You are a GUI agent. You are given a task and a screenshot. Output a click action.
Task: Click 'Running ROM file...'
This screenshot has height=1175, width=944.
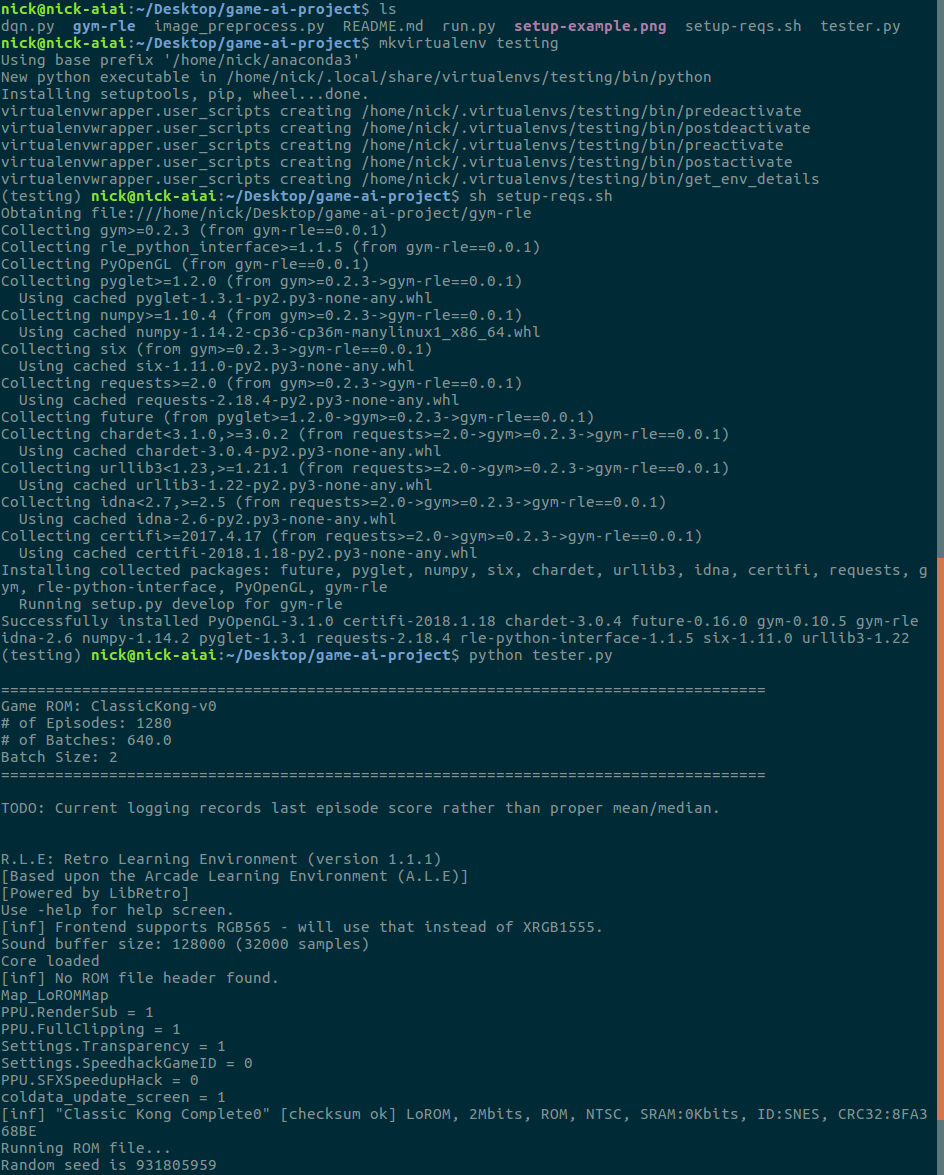click(x=86, y=1148)
